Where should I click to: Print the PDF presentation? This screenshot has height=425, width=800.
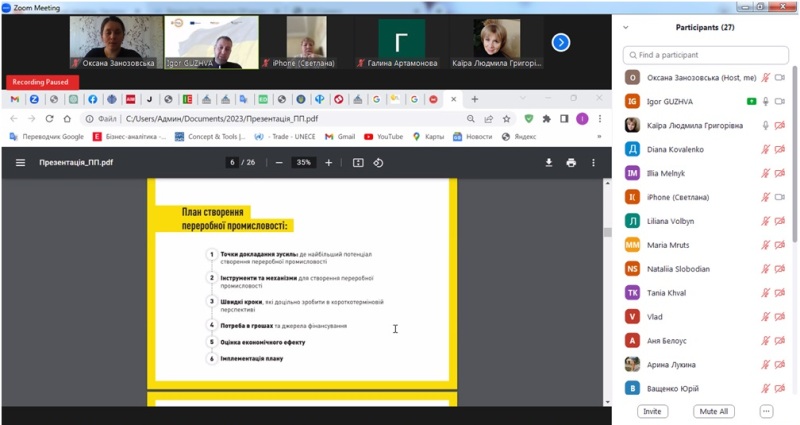pos(571,163)
